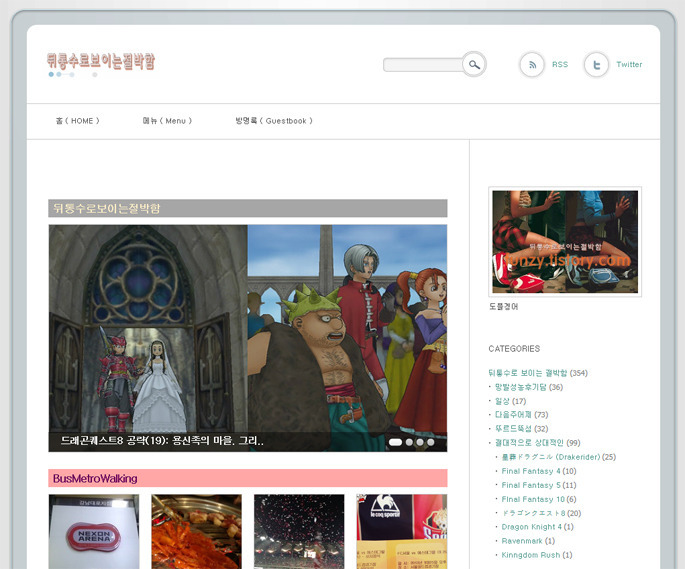Open the BusMetroWalking section header
The image size is (685, 569).
[248, 478]
